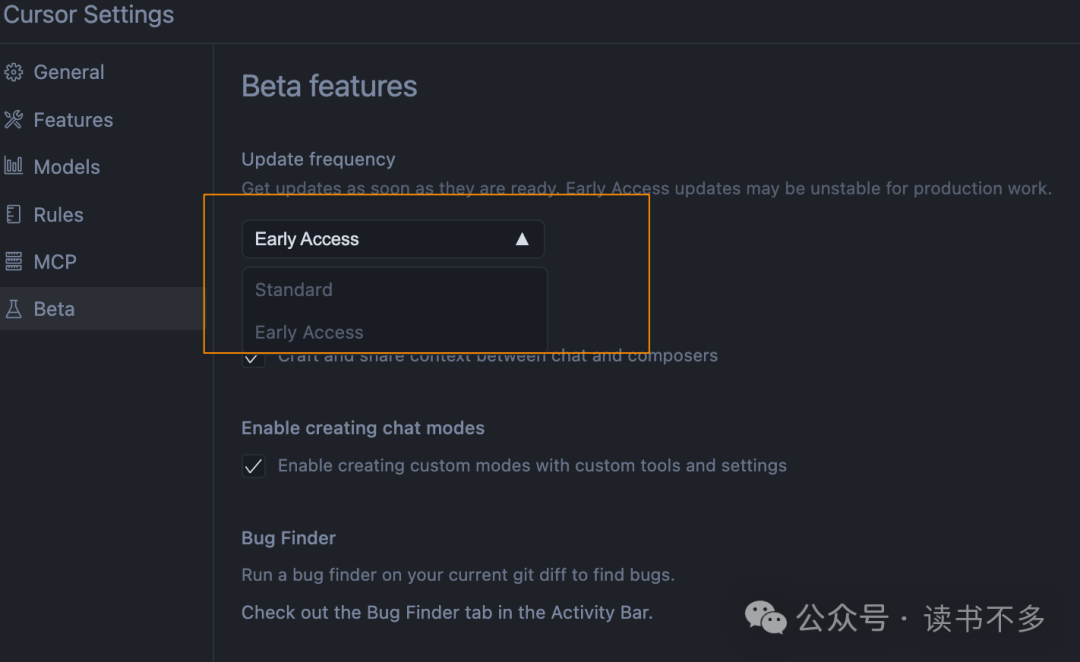The image size is (1080, 662).
Task: Open Models via its bar-chart icon
Action: (14, 166)
